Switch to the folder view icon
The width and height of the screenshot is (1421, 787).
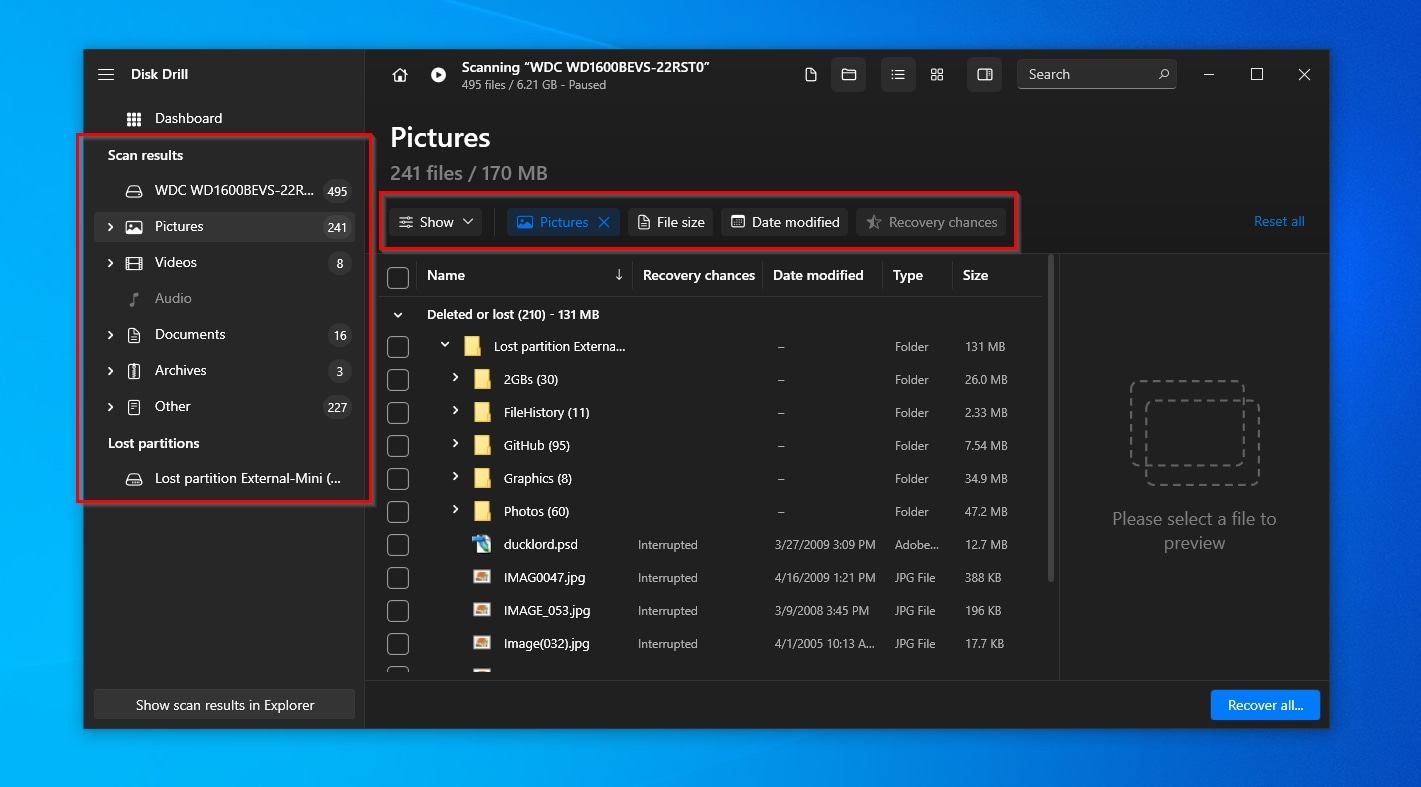click(x=849, y=75)
